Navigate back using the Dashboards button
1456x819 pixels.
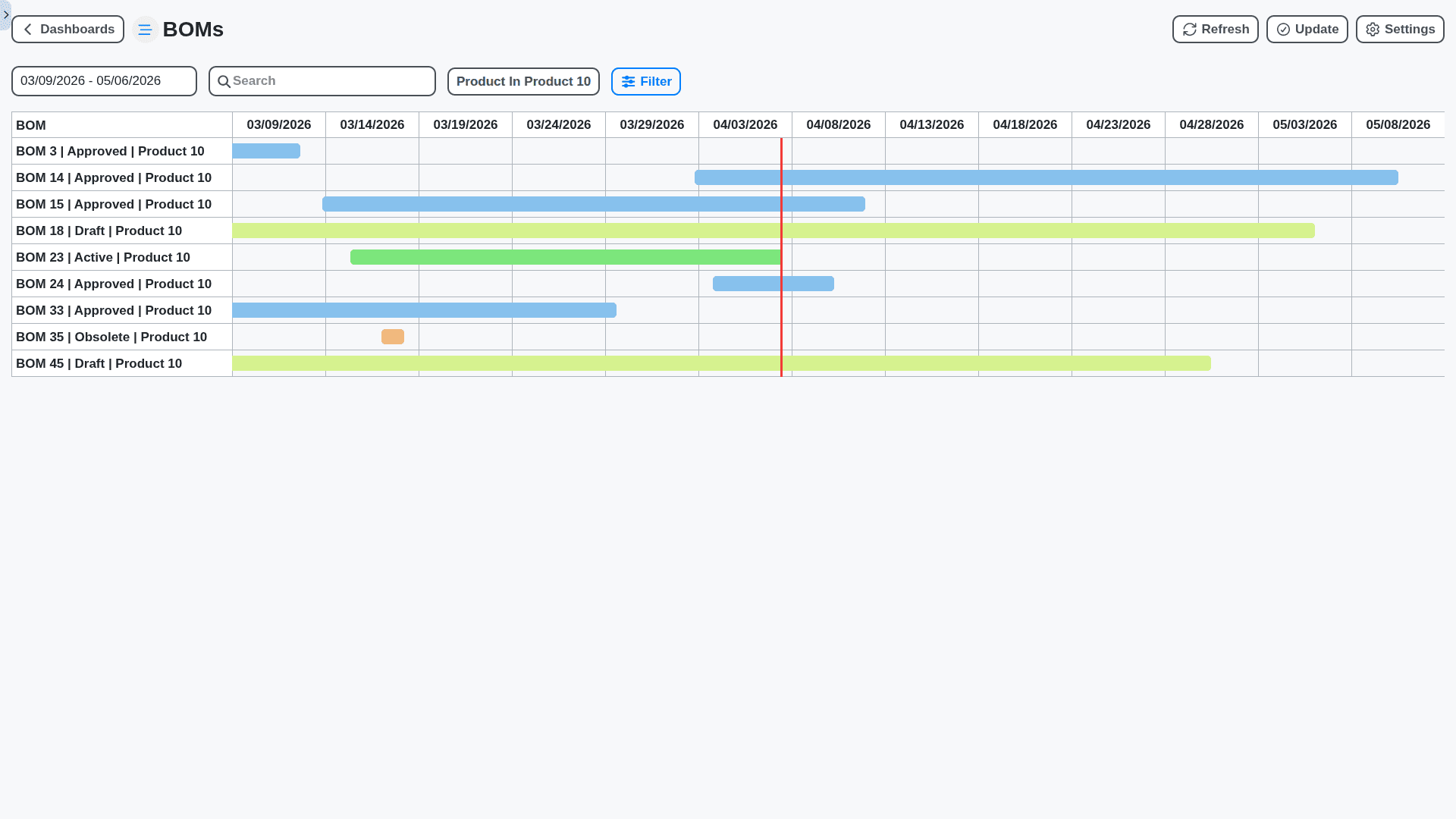point(67,29)
